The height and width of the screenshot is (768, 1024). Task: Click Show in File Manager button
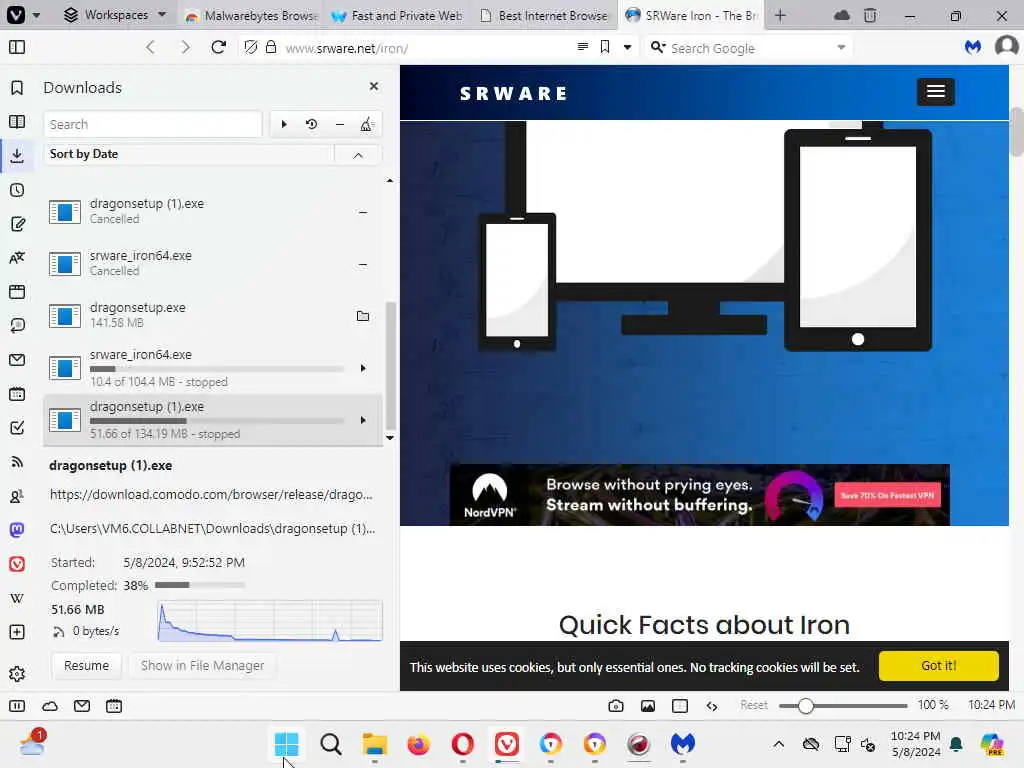click(202, 665)
